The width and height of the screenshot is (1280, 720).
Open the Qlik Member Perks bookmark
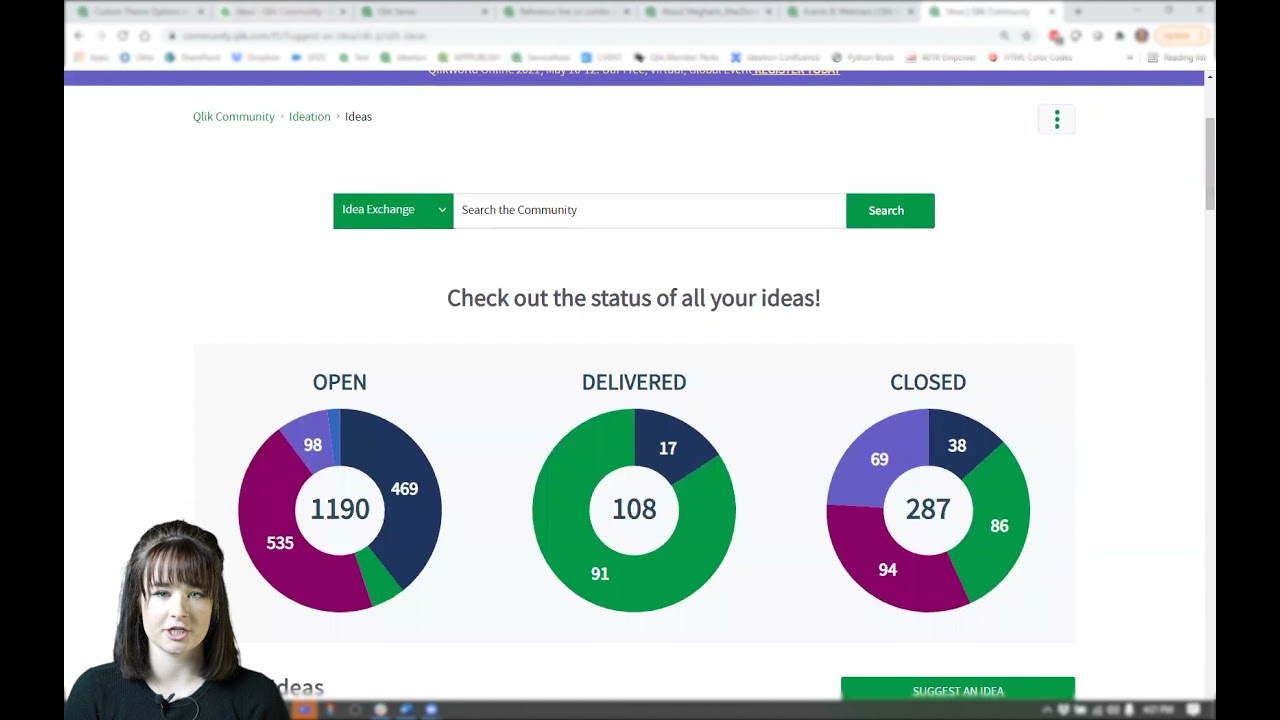click(x=677, y=58)
